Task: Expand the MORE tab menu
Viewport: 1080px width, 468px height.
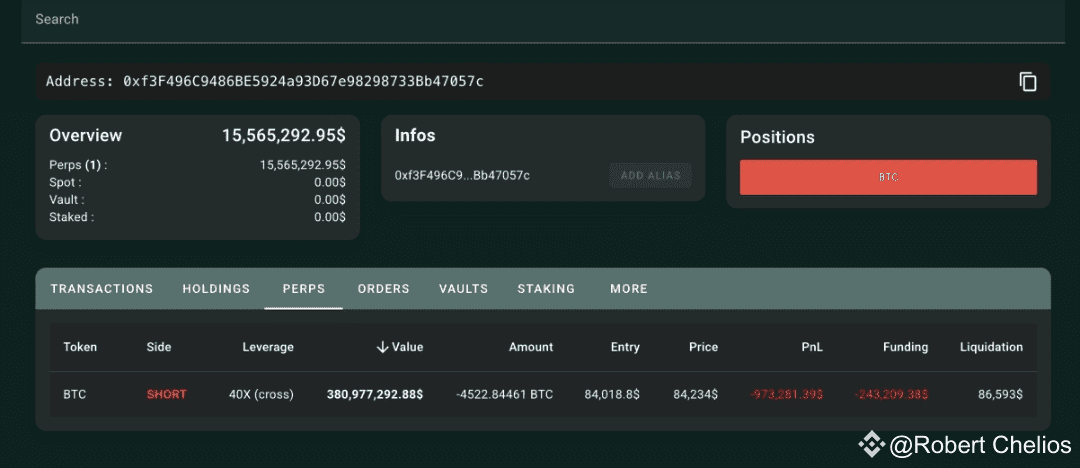Action: (629, 289)
